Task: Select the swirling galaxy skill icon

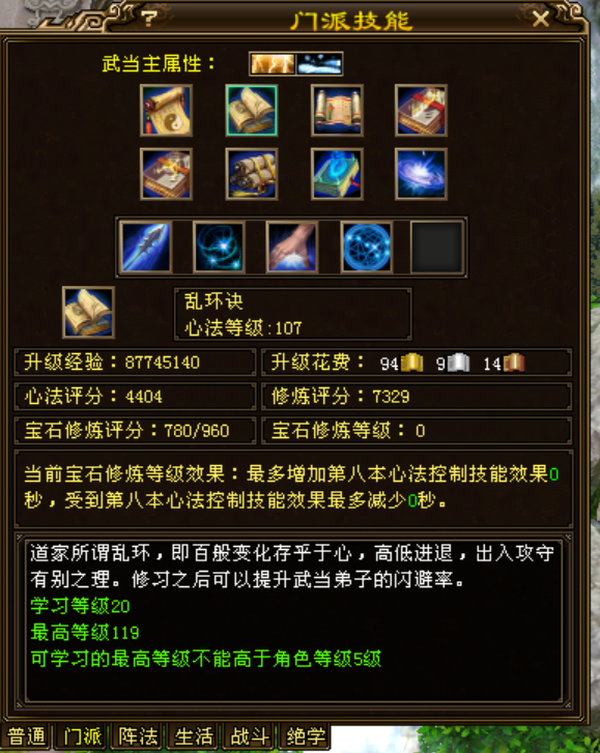Action: 421,174
